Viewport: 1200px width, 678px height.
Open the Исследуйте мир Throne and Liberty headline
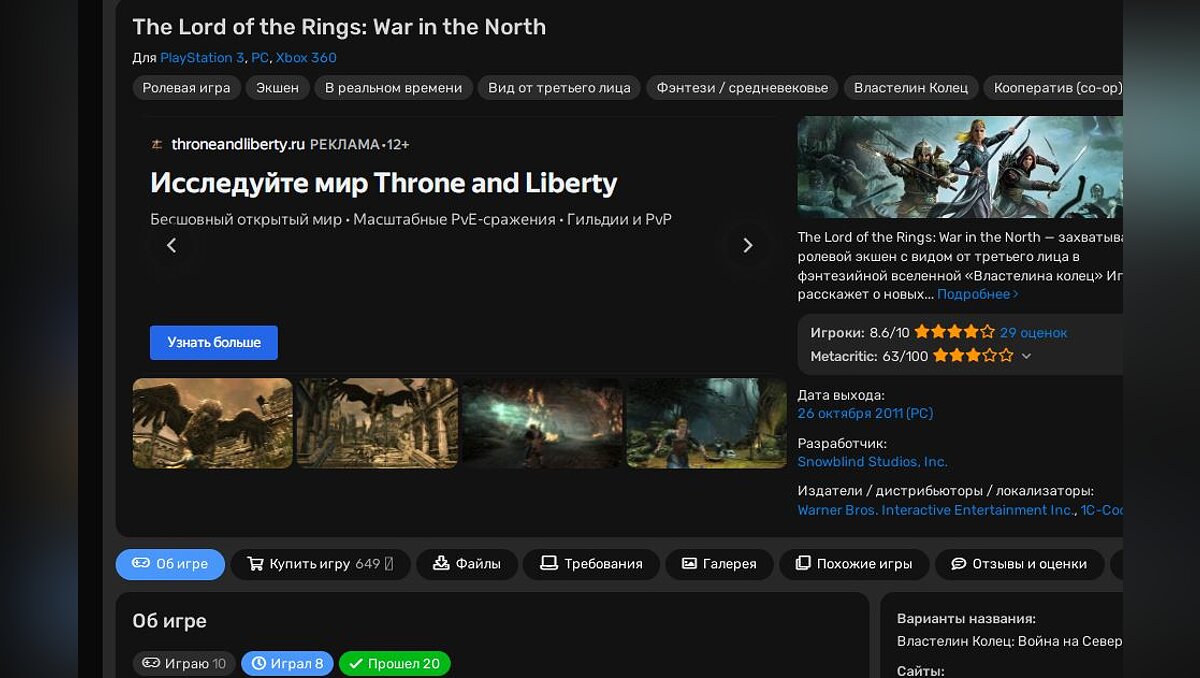pos(384,183)
